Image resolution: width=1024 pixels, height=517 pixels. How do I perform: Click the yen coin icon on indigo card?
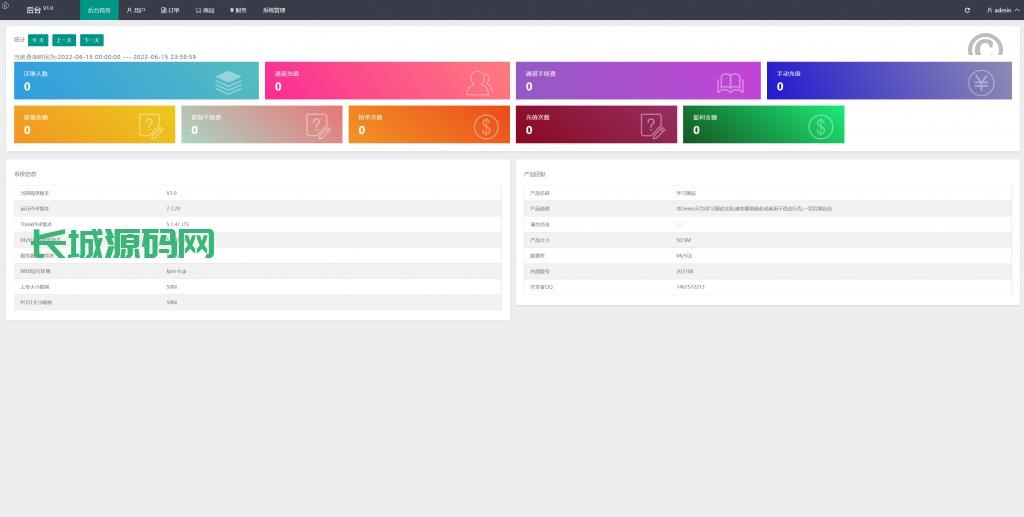(981, 82)
